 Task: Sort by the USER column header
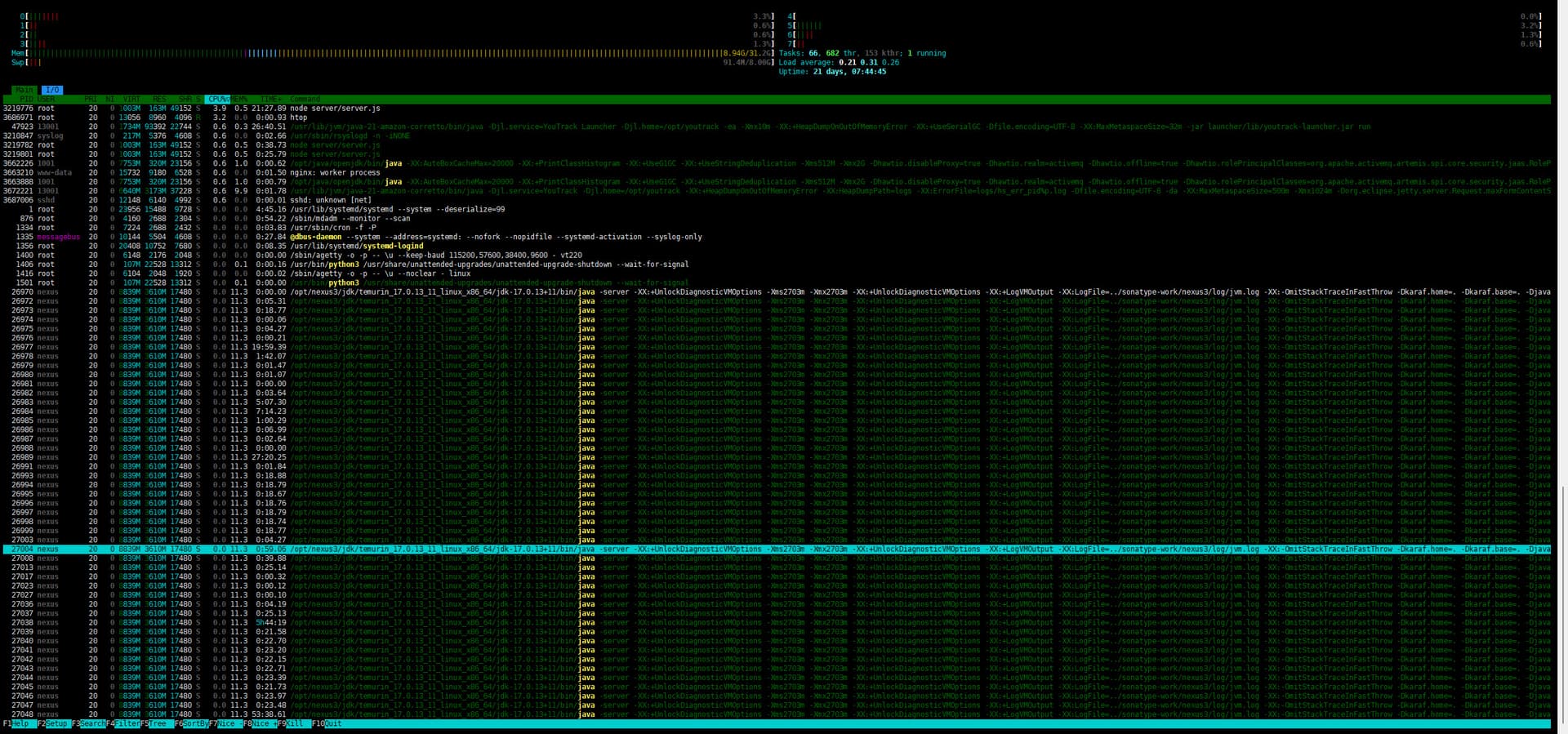click(46, 99)
